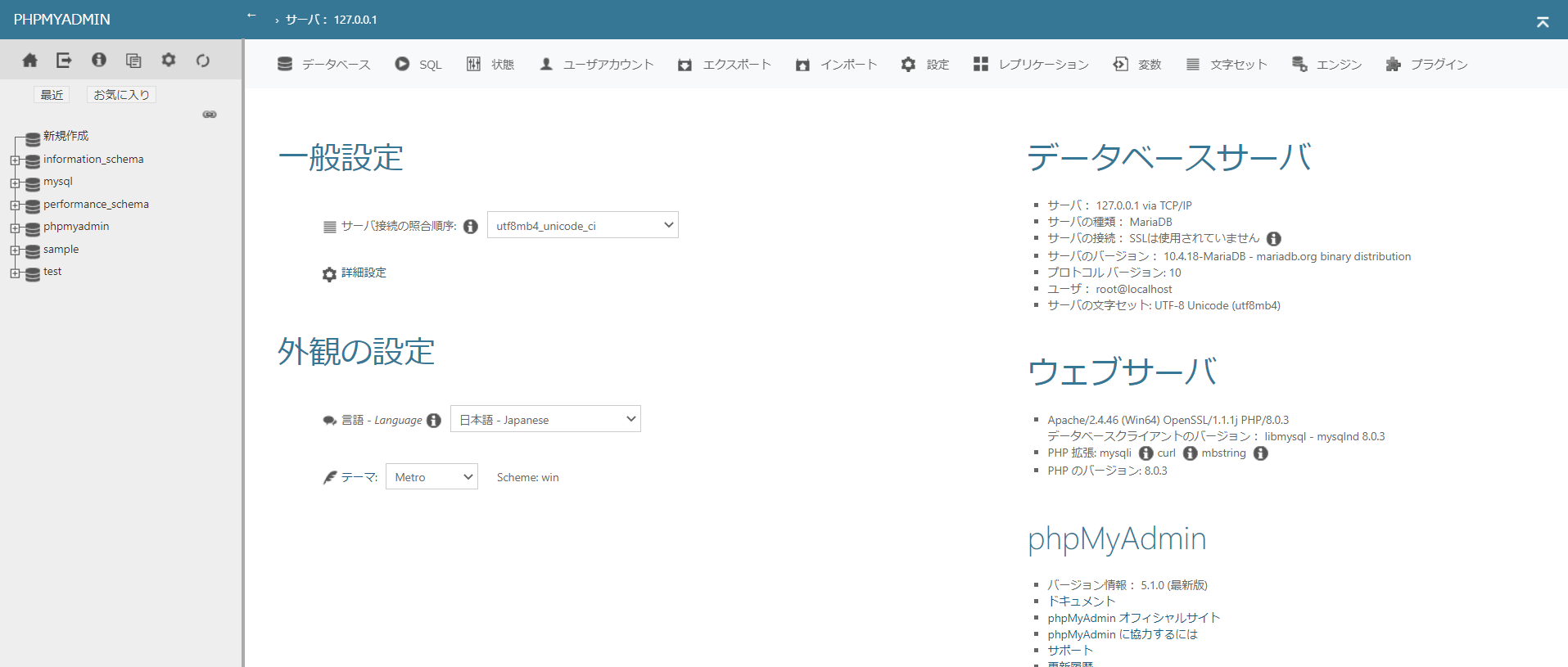The height and width of the screenshot is (667, 1568).
Task: Expand the information_schema database node
Action: pos(15,160)
